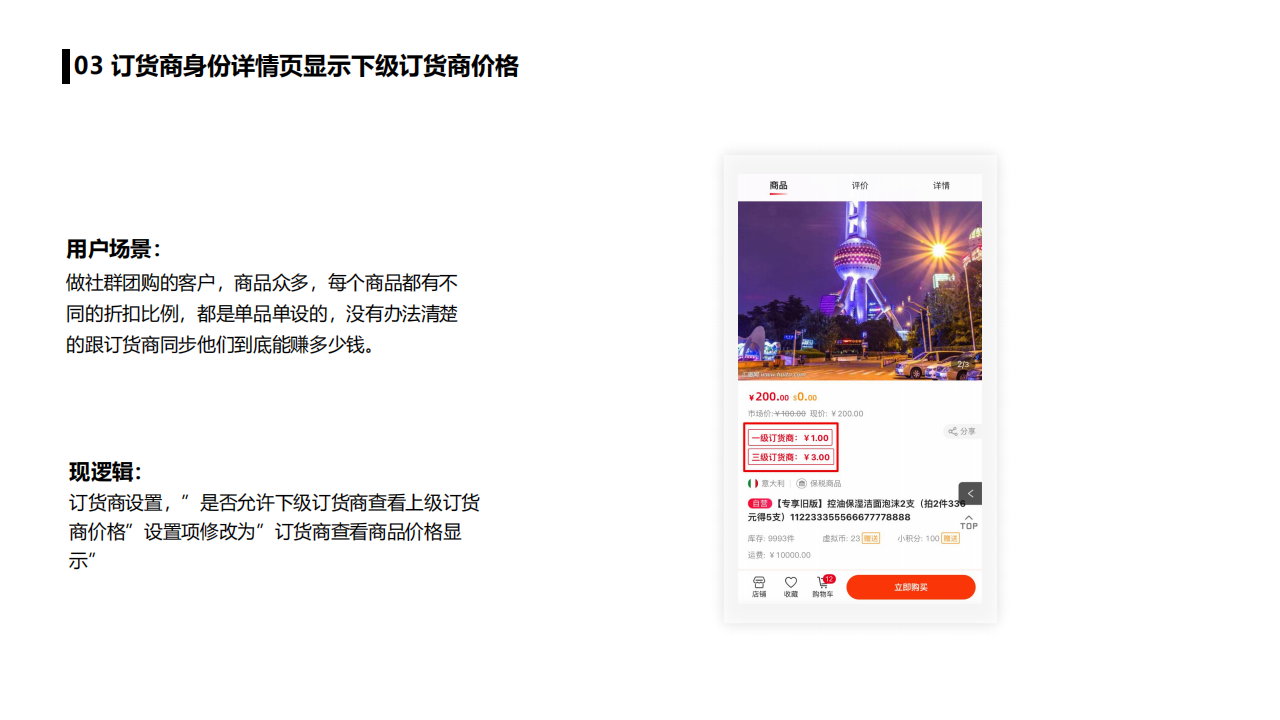Click the paragraph starting 做社群团购的客户
Image resolution: width=1280 pixels, height=720 pixels.
coord(262,314)
